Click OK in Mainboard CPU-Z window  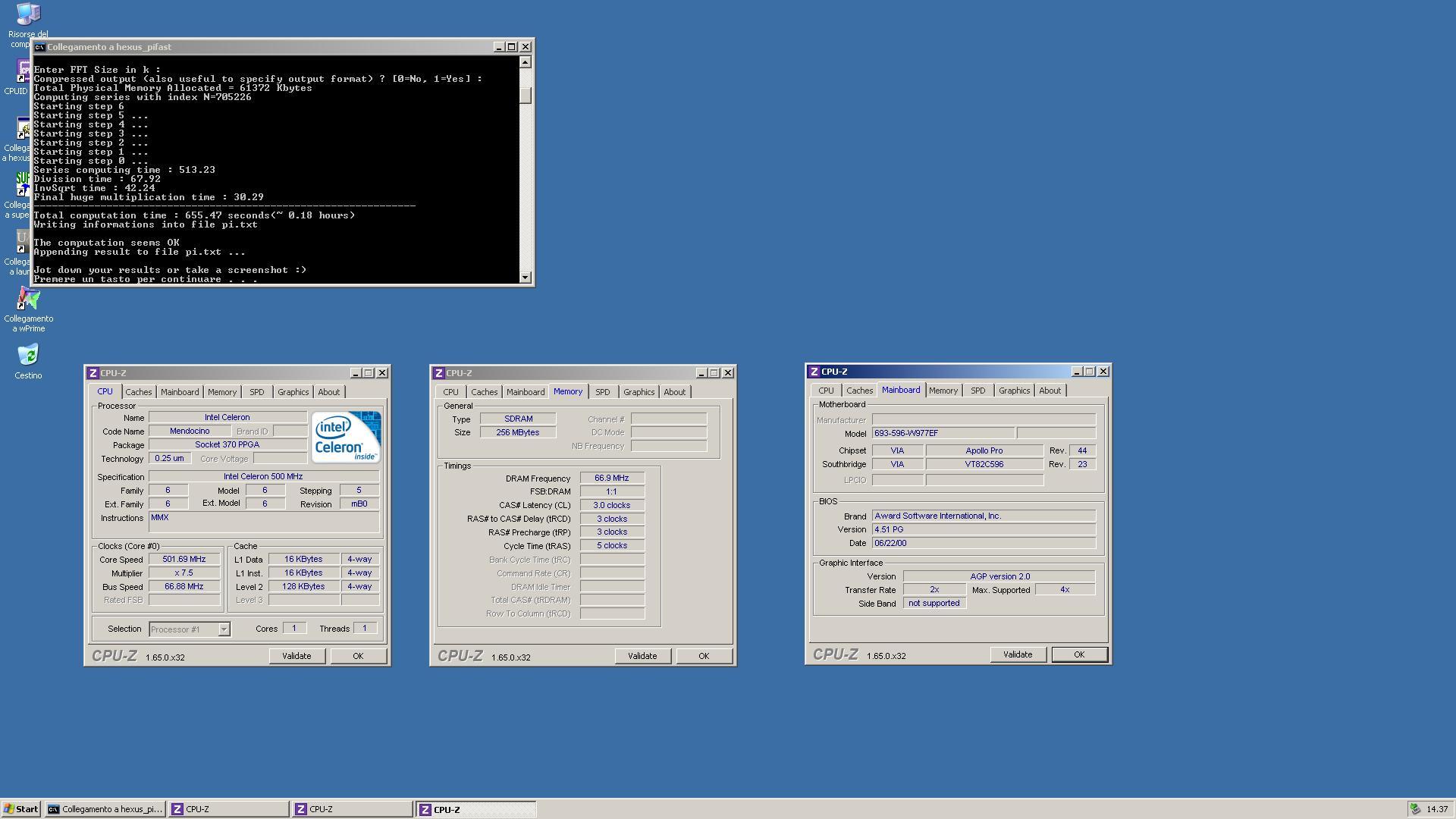1079,654
